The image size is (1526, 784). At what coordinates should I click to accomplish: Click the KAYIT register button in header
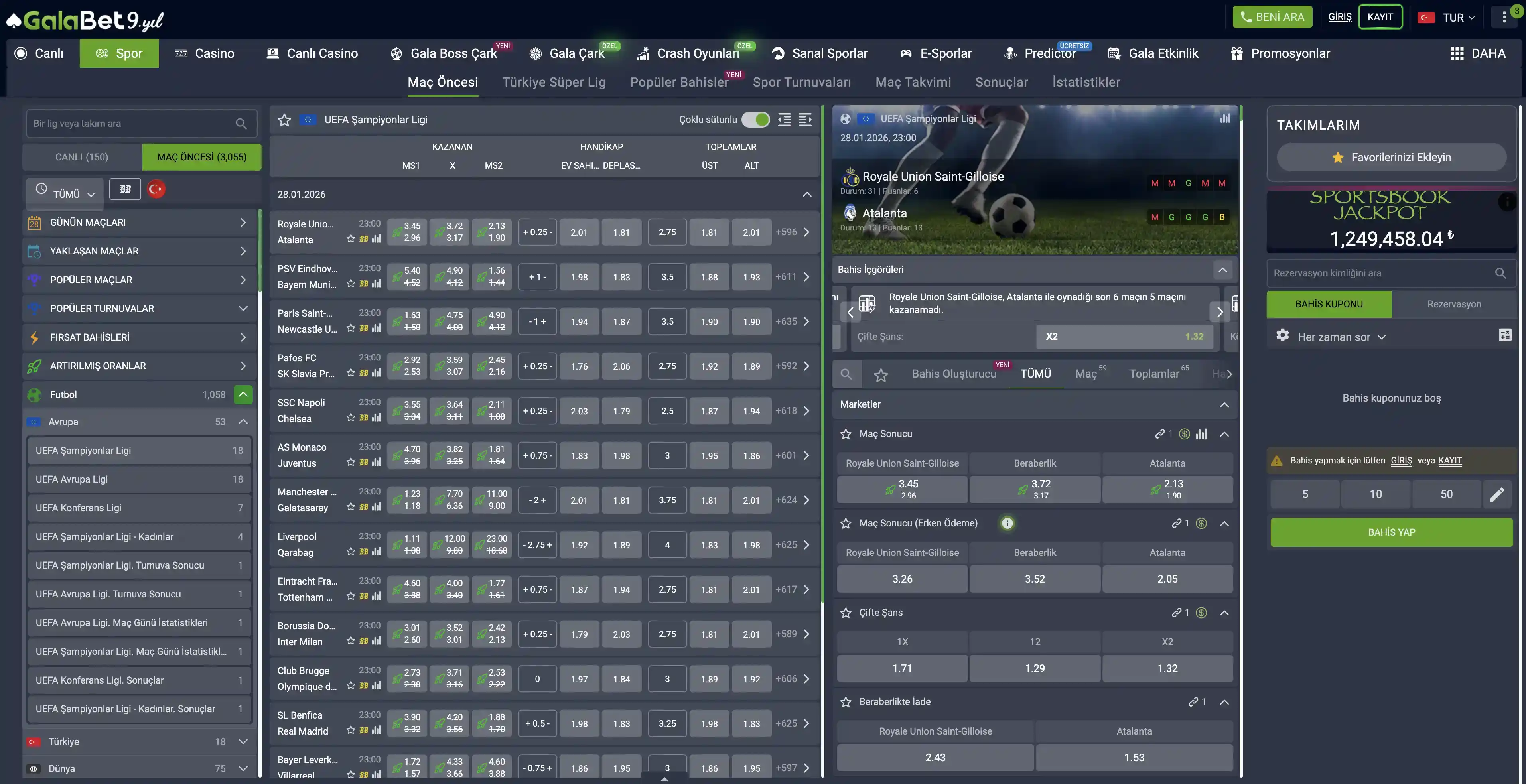tap(1380, 17)
